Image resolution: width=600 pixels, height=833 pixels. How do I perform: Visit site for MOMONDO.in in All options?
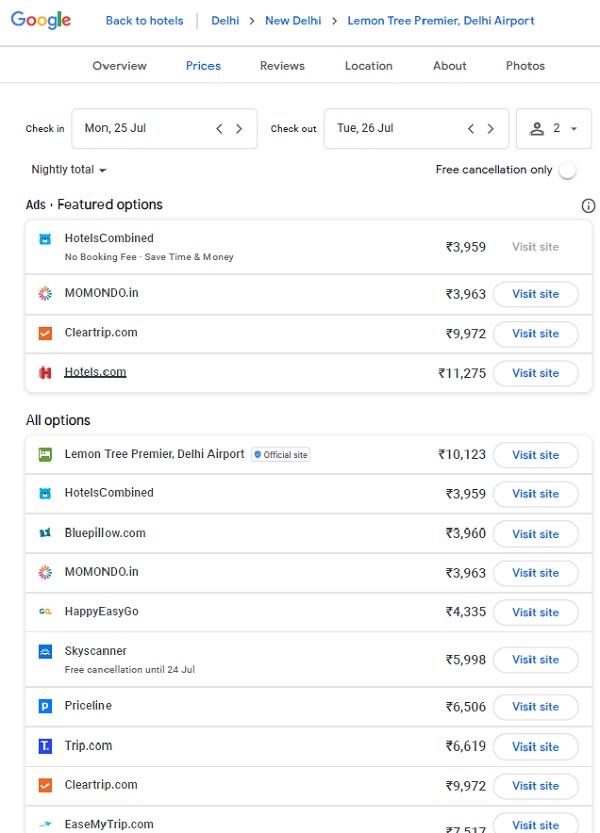pyautogui.click(x=535, y=573)
